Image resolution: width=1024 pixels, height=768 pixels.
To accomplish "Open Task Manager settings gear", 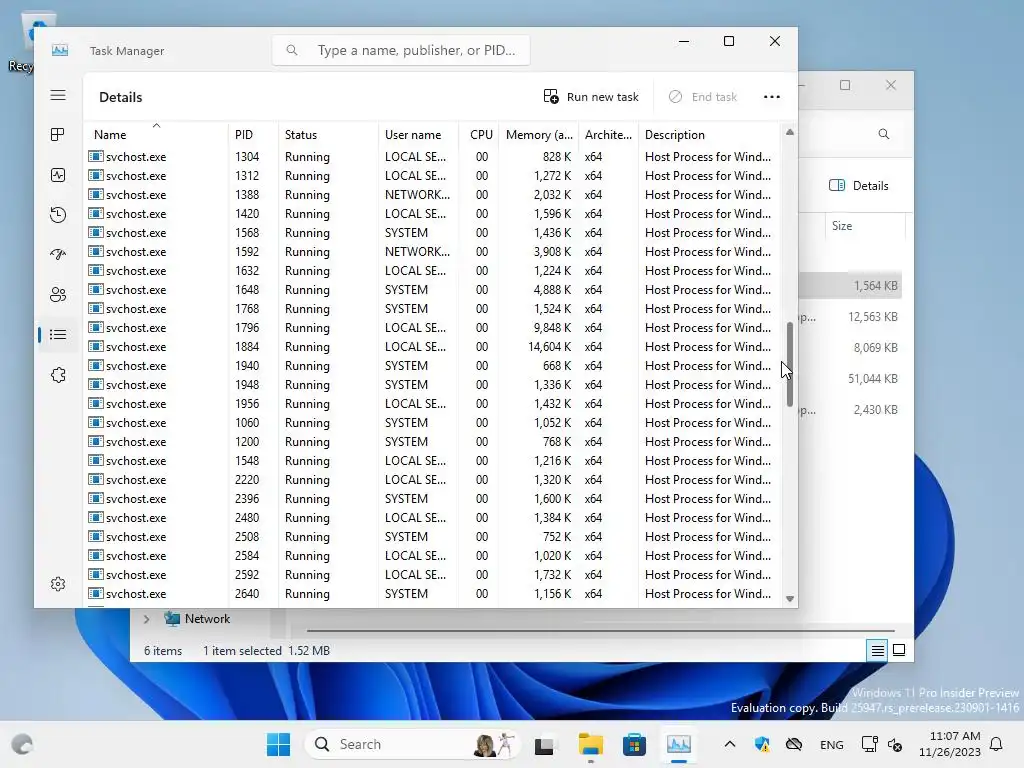I will [x=58, y=584].
